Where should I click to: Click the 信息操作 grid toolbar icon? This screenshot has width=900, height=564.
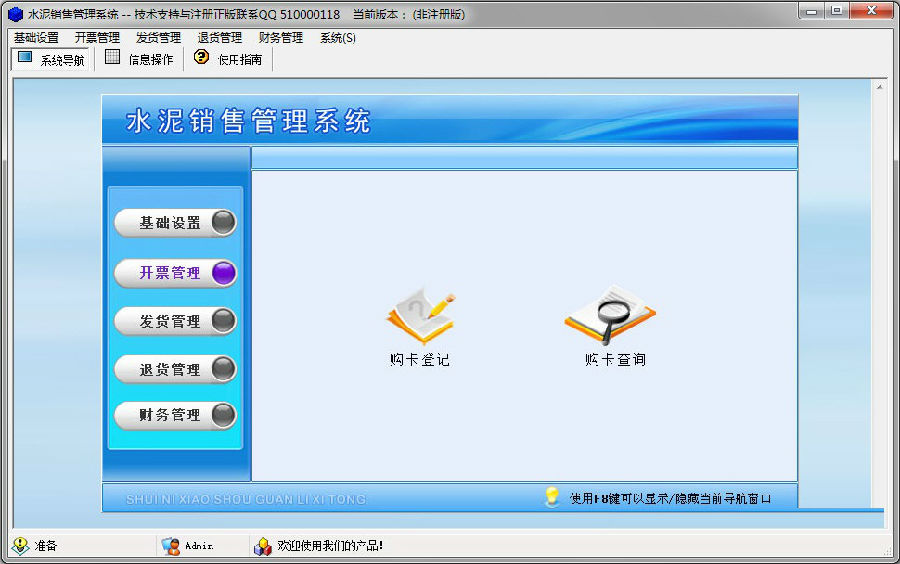click(113, 58)
